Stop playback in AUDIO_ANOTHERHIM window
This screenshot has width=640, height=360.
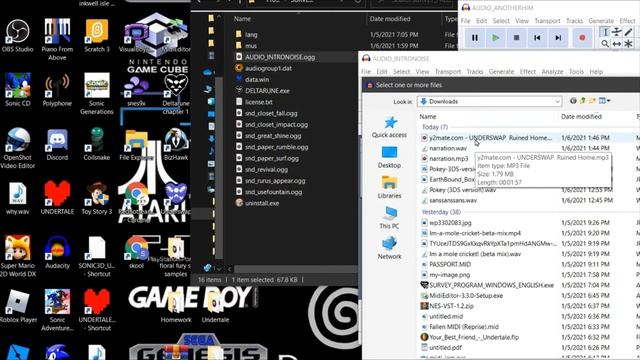516,38
